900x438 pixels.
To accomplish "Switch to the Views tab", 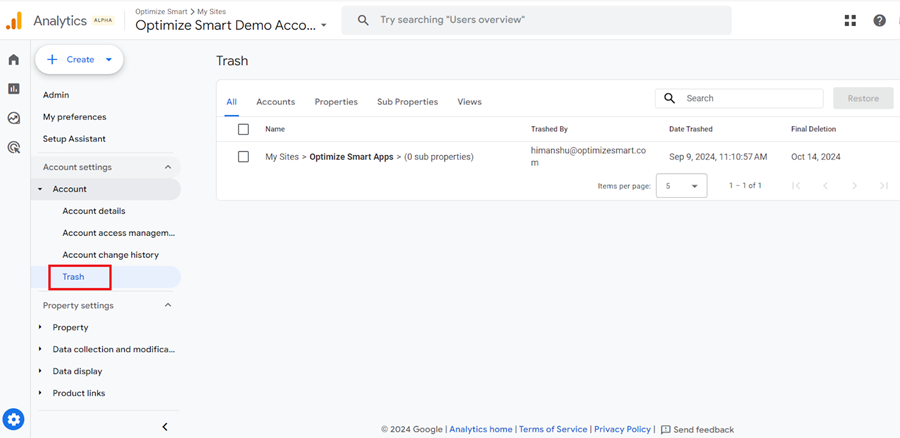I will click(470, 102).
